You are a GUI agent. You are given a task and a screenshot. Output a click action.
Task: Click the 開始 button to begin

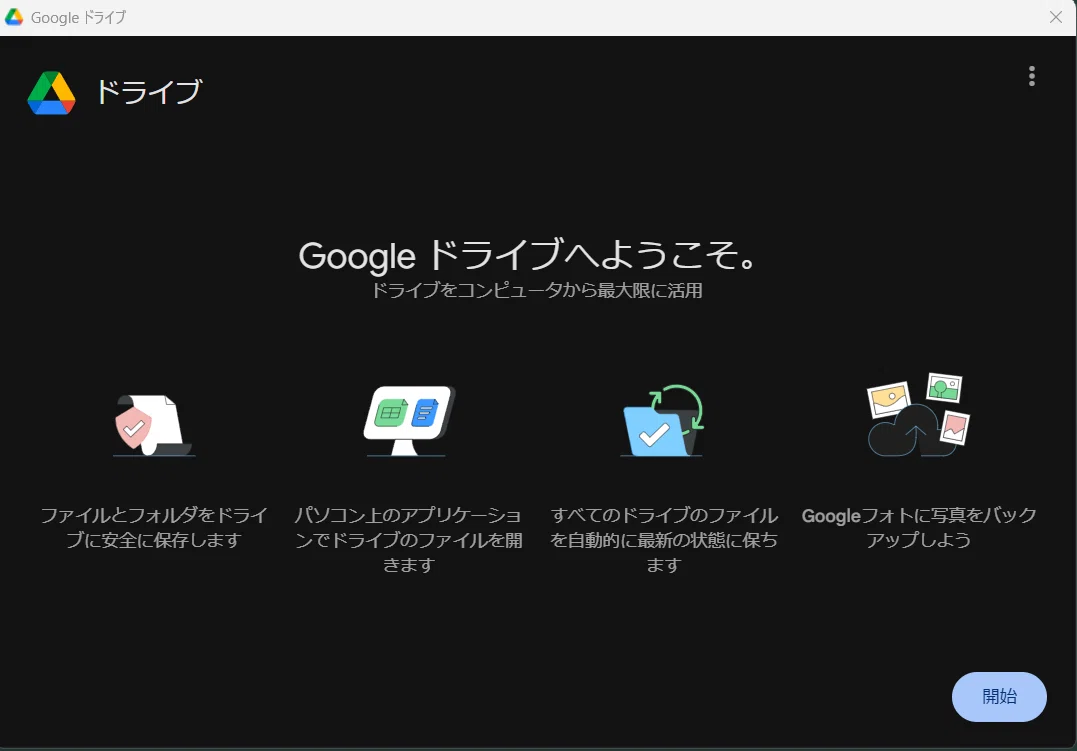[x=999, y=696]
